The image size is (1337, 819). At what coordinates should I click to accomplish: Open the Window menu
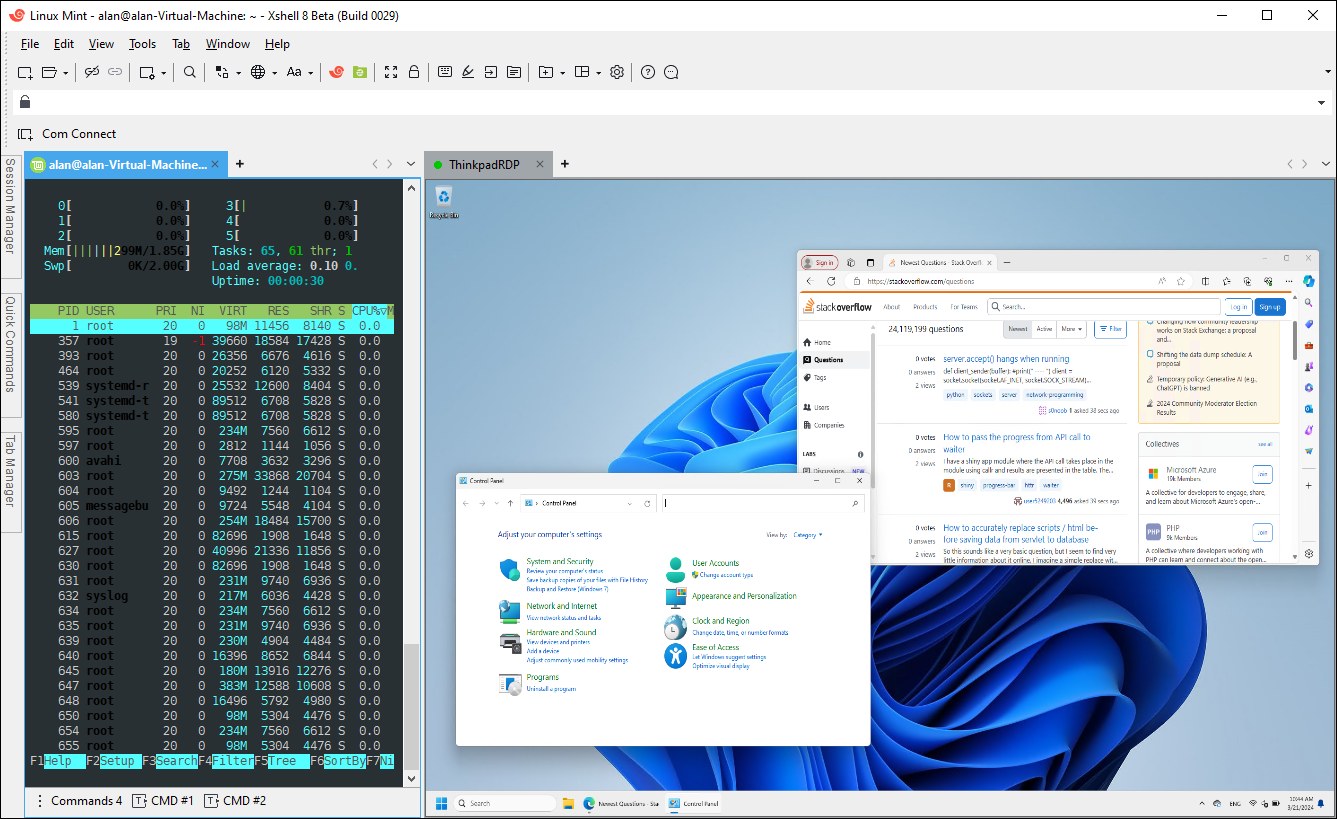click(228, 44)
